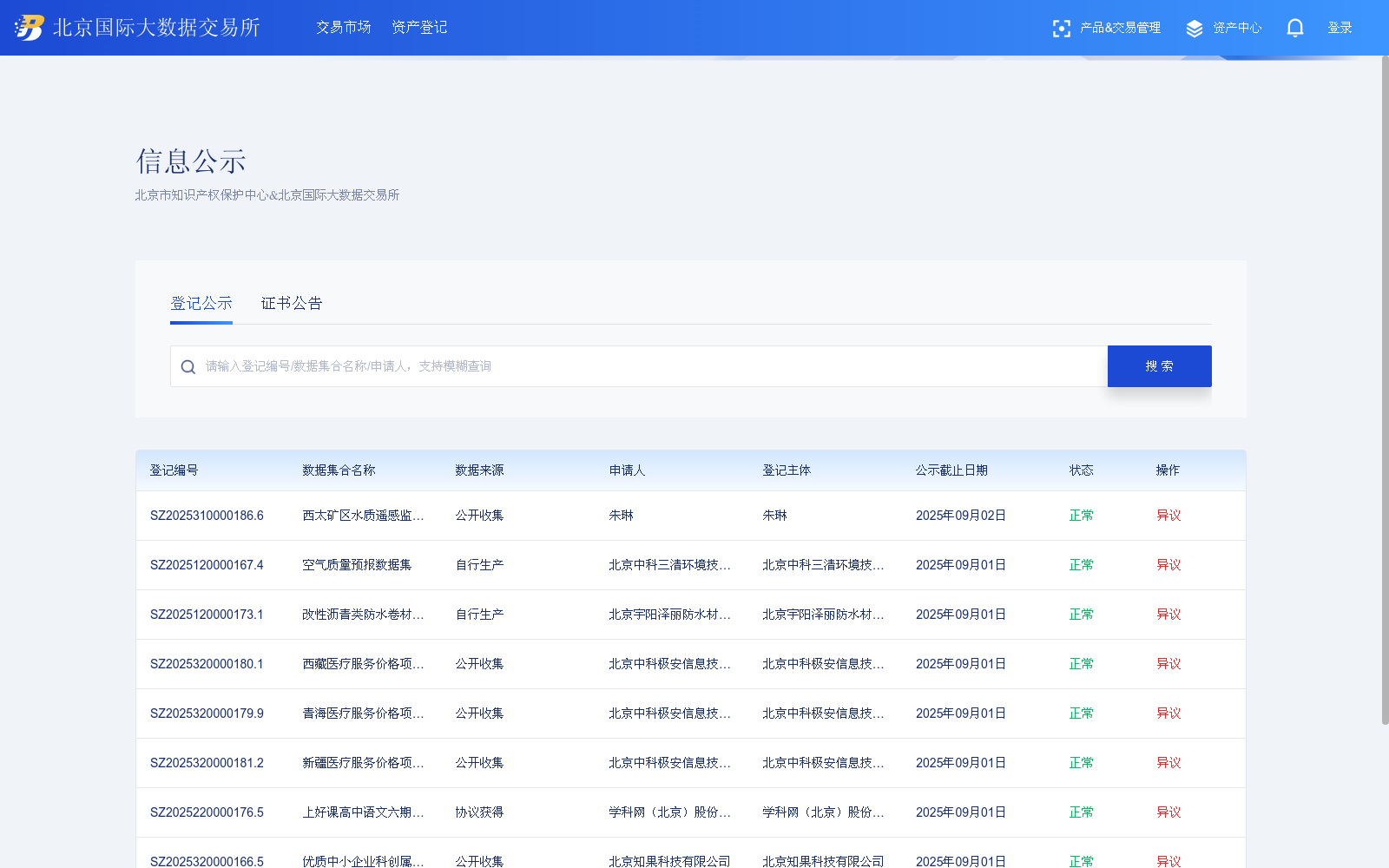Image resolution: width=1389 pixels, height=868 pixels.
Task: Select registration number SZ2025310000186.6
Action: tap(207, 516)
